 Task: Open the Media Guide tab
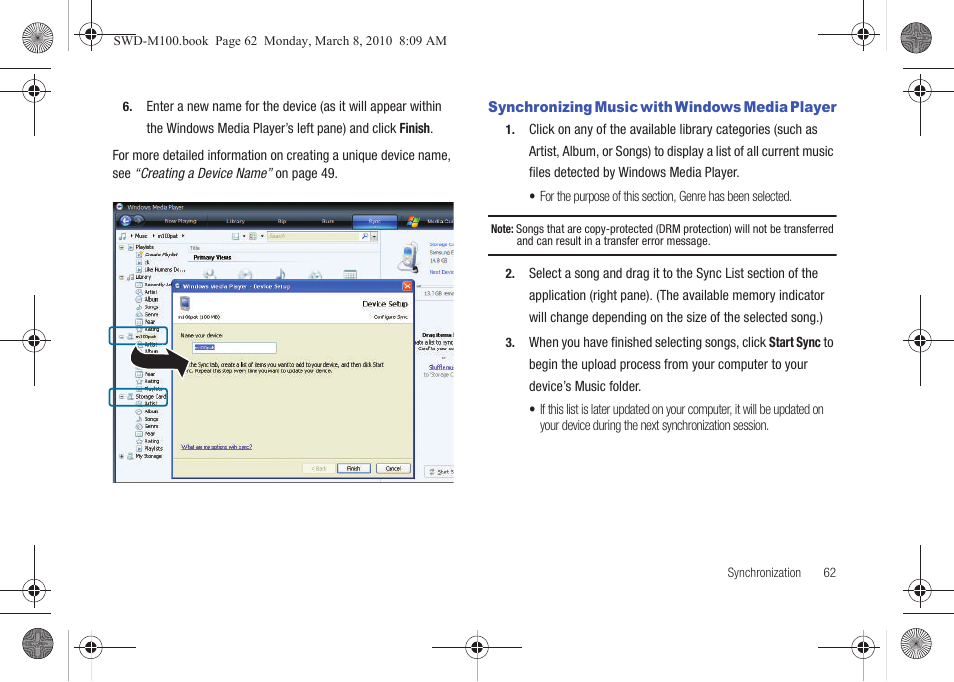(439, 221)
